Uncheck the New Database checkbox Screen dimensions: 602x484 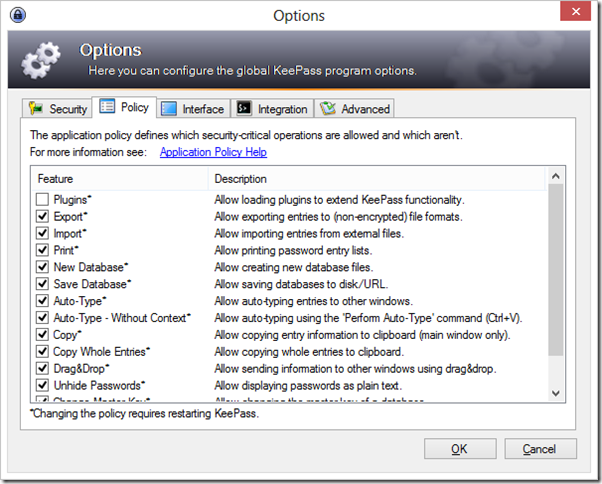tap(42, 267)
